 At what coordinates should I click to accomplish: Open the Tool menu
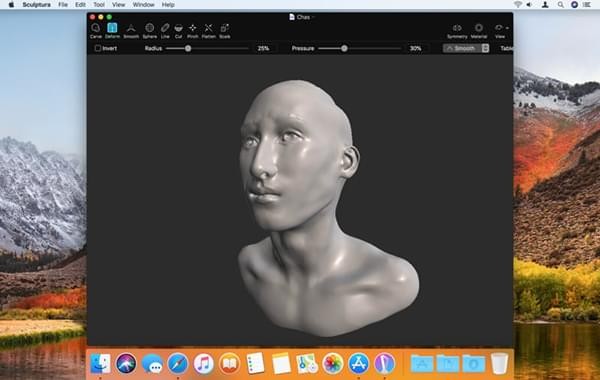pos(99,5)
